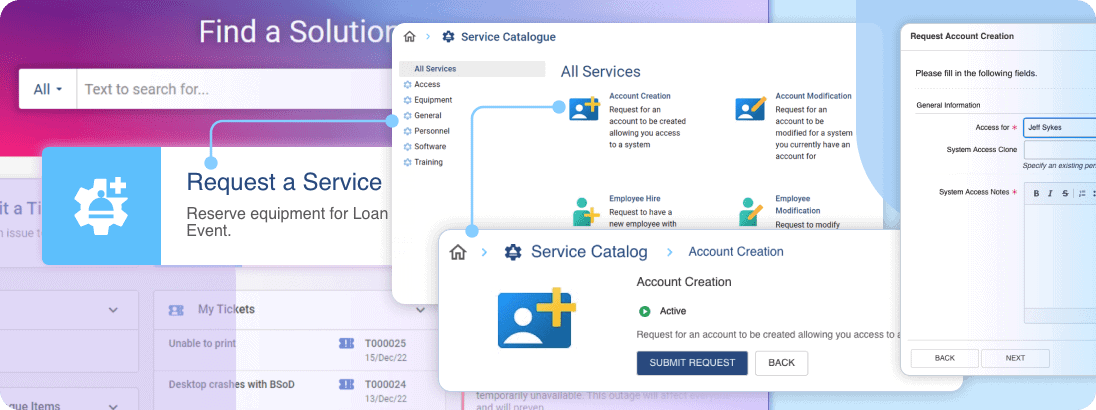Open the Training category in sidebar

tap(428, 162)
